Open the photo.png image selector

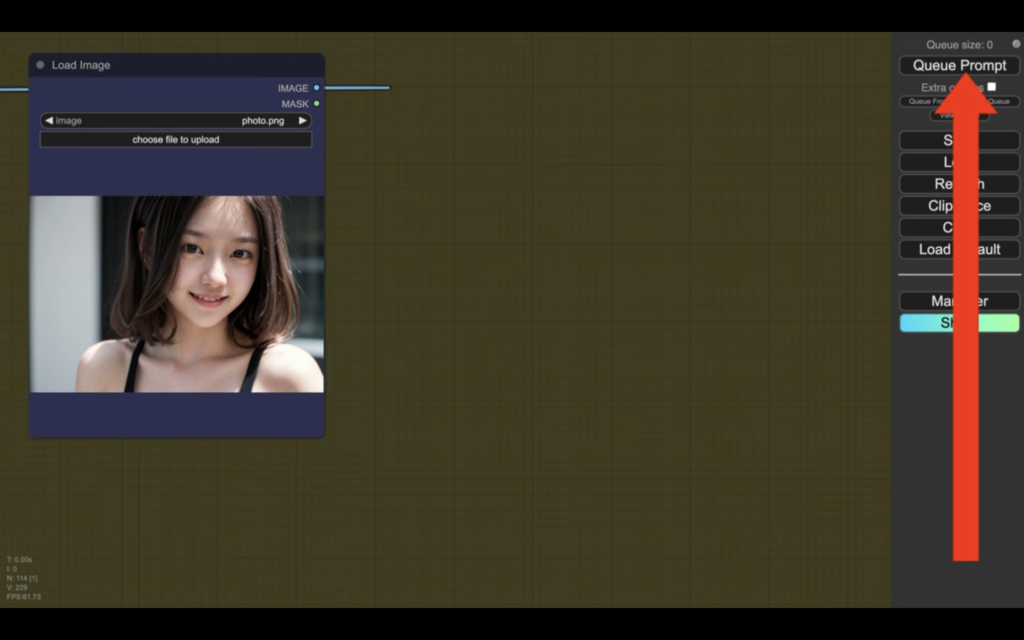pos(175,121)
